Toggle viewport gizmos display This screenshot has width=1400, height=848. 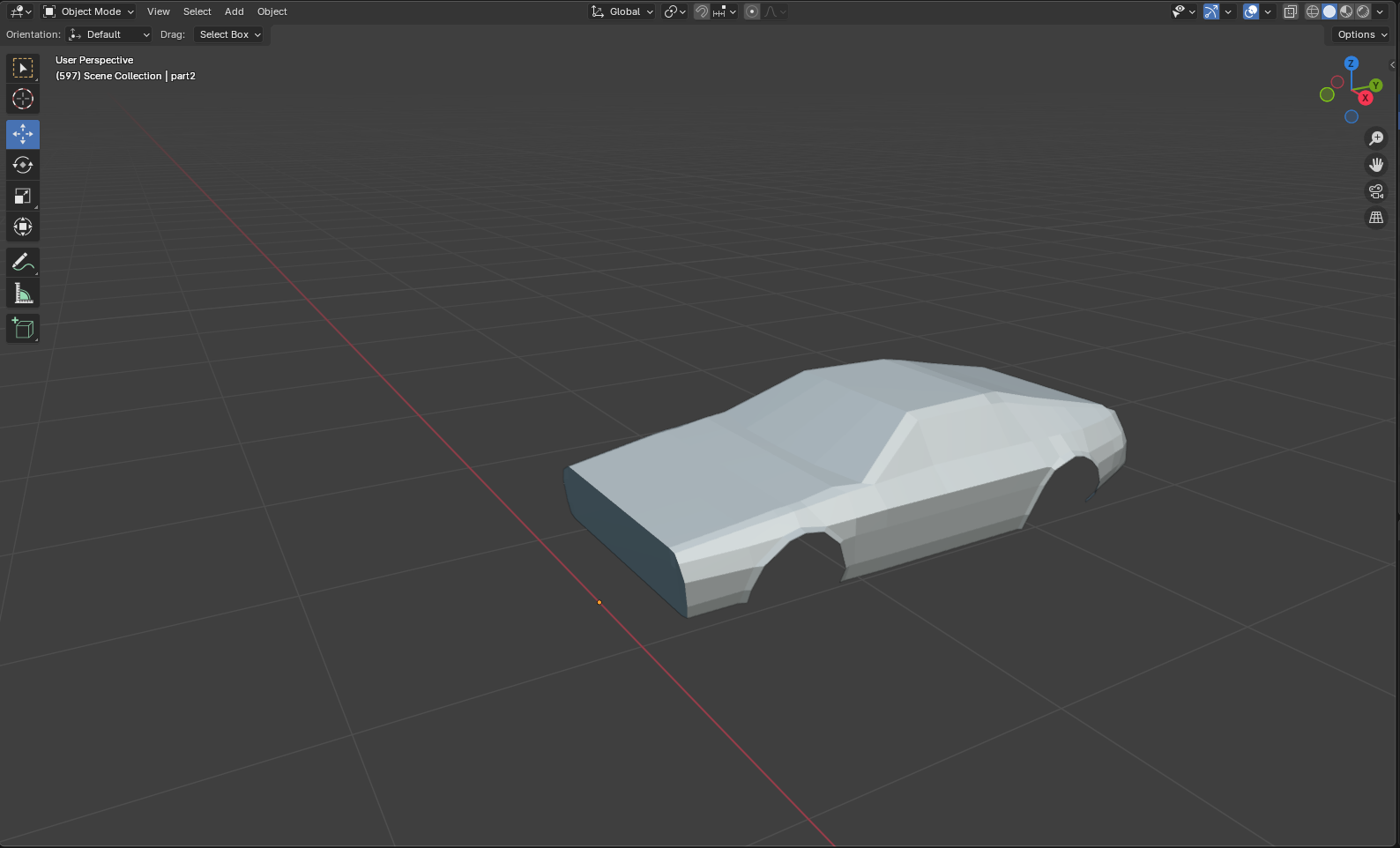[x=1211, y=11]
